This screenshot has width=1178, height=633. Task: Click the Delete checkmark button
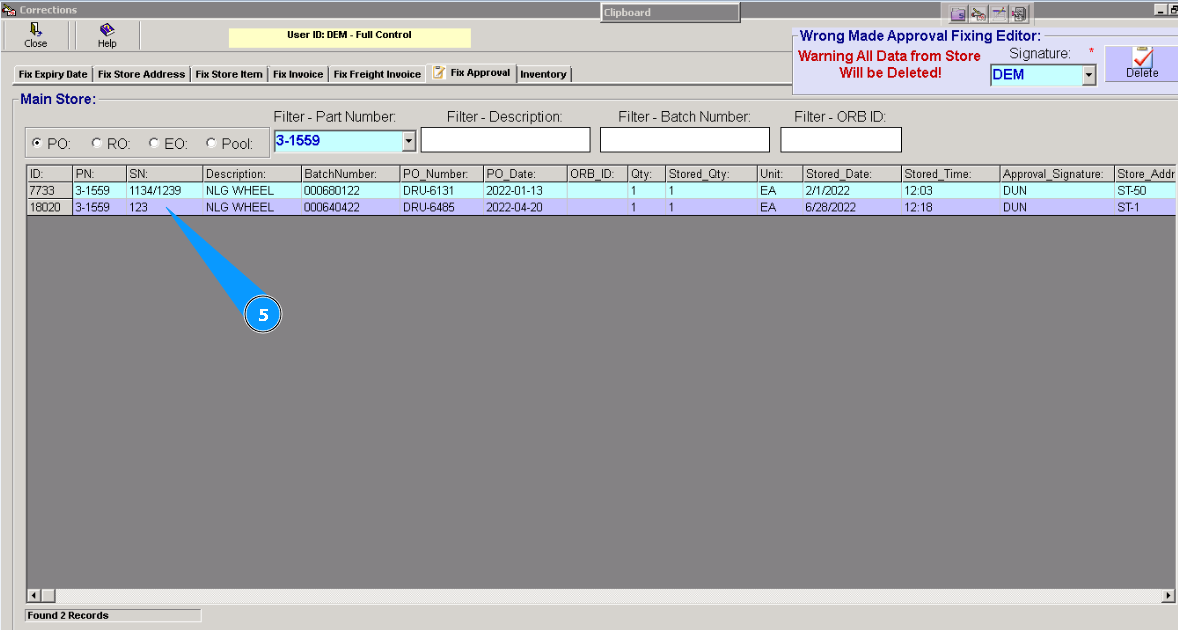1142,62
